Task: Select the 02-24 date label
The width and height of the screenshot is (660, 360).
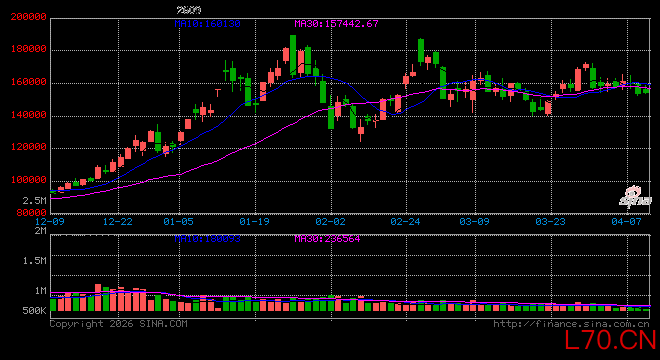Action: click(x=405, y=221)
